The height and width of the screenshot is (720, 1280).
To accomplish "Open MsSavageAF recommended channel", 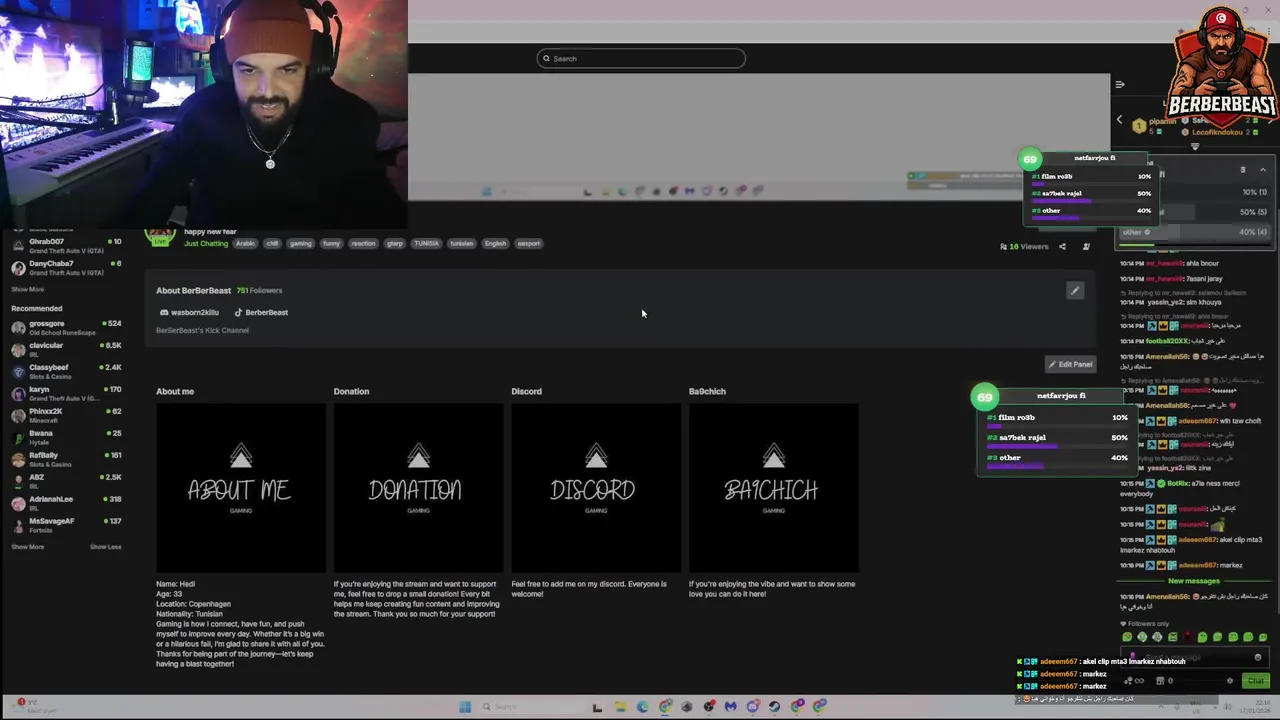I will pyautogui.click(x=66, y=526).
